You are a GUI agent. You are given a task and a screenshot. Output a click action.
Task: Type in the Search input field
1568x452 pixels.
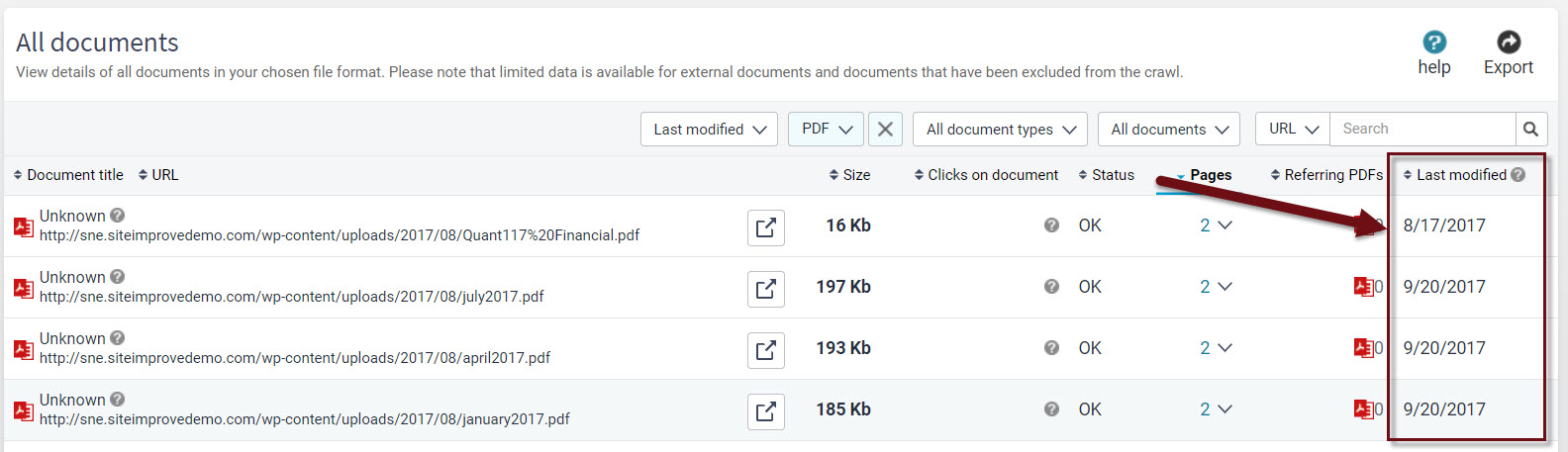[x=1421, y=130]
